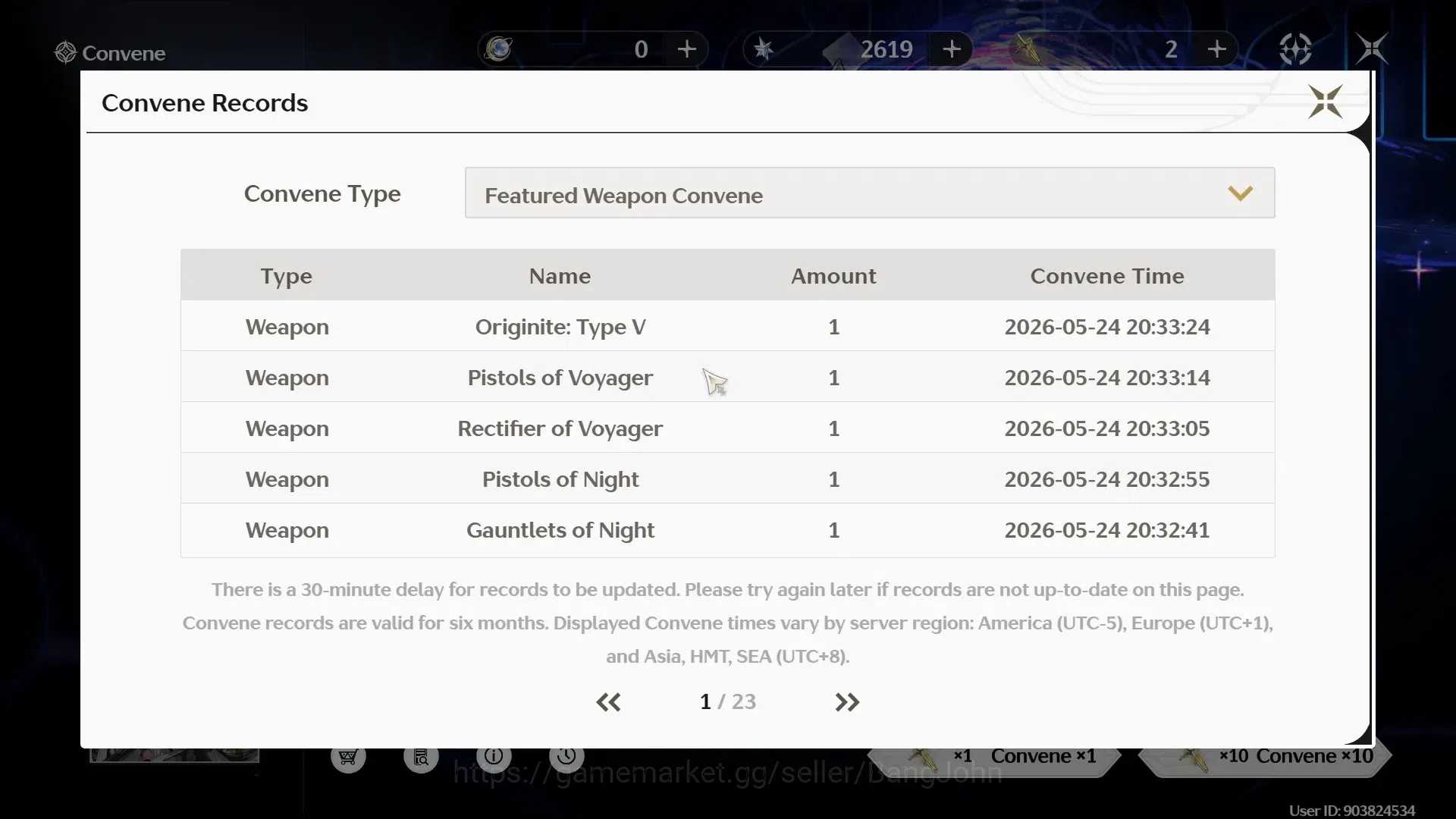Viewport: 1456px width, 819px height.
Task: Click amount 1 in Pistols of Voyager row
Action: click(833, 378)
